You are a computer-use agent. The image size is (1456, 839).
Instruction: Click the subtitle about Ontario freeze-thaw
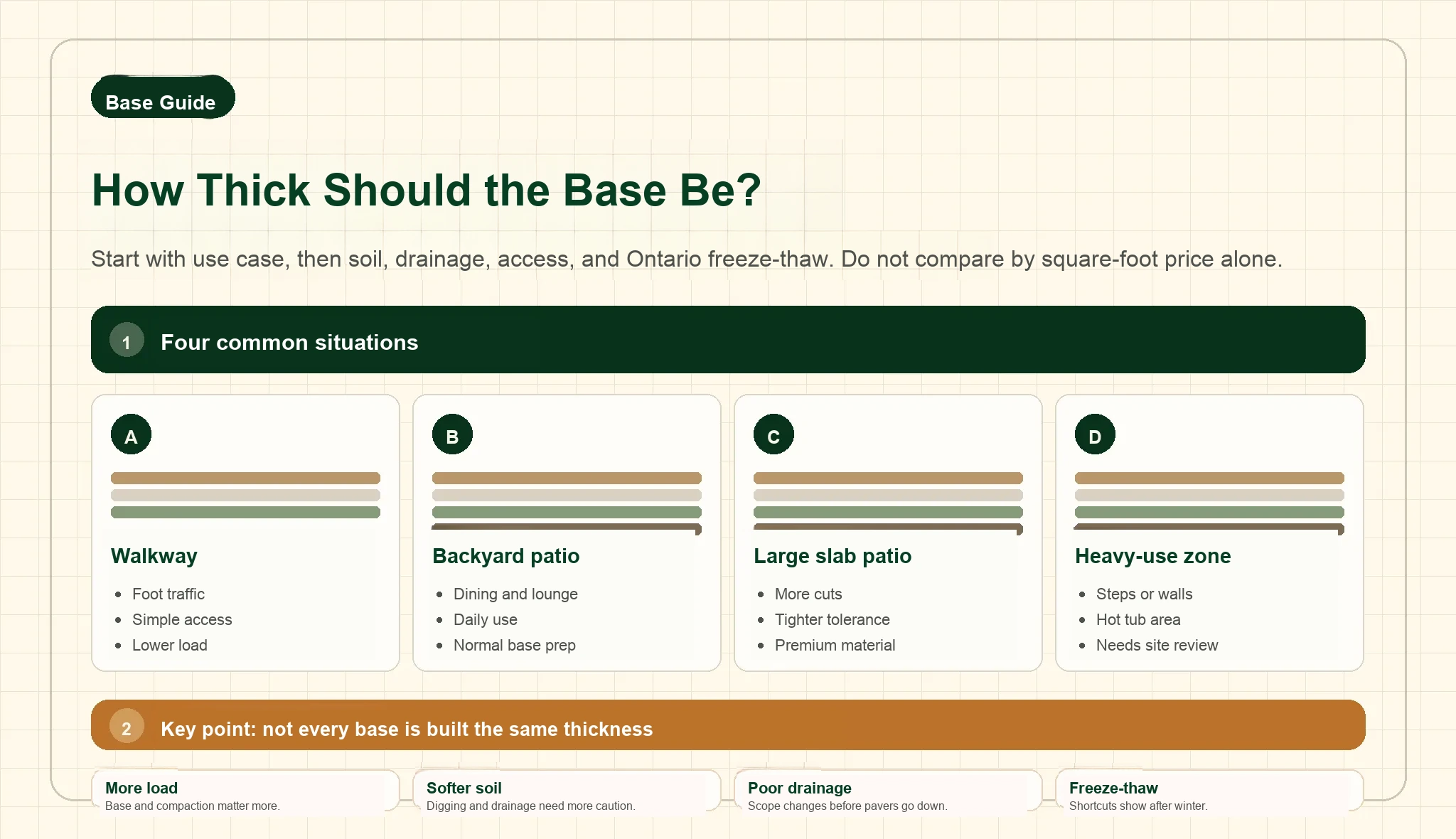687,259
